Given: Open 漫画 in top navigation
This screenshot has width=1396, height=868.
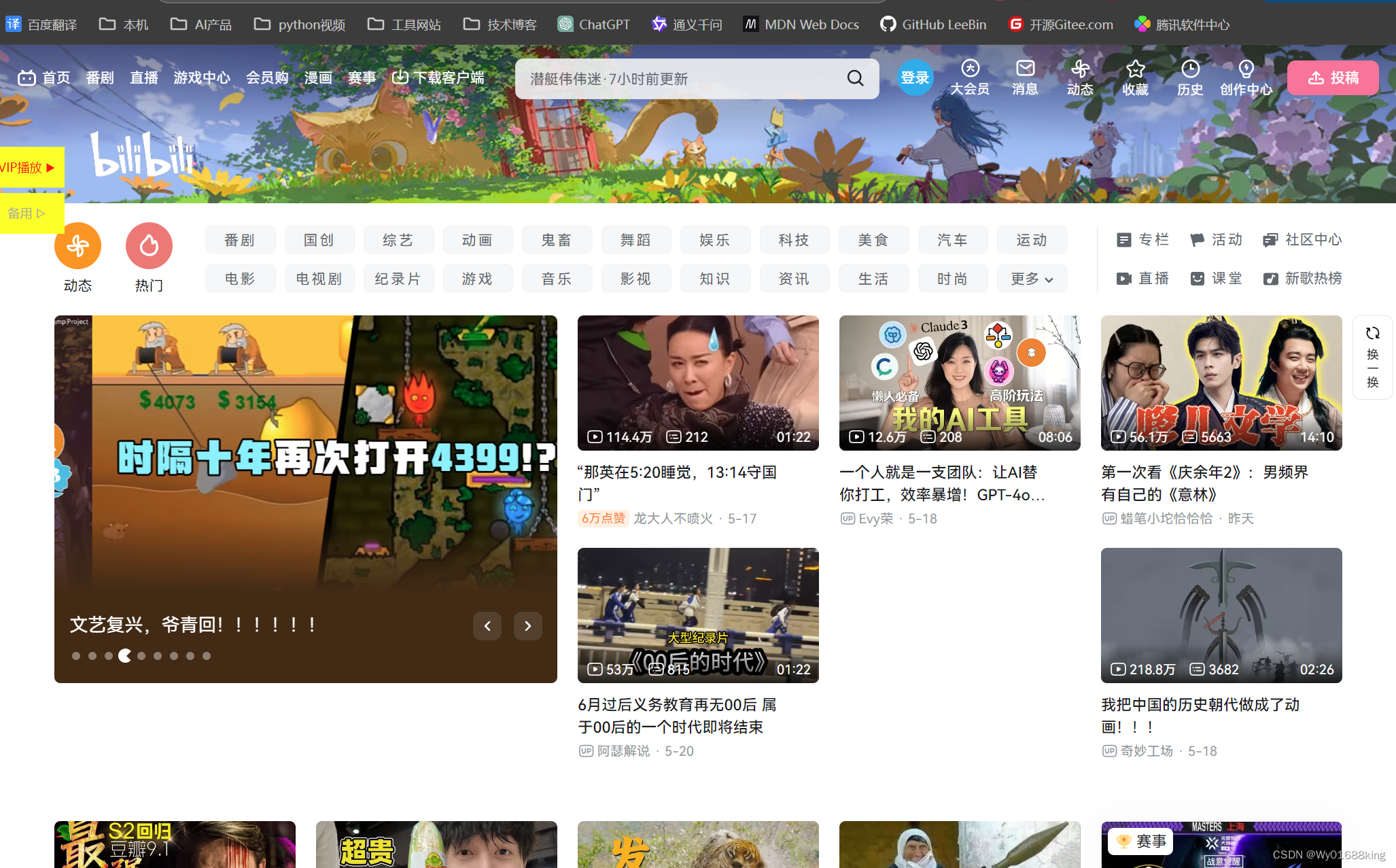Looking at the screenshot, I should click(318, 77).
